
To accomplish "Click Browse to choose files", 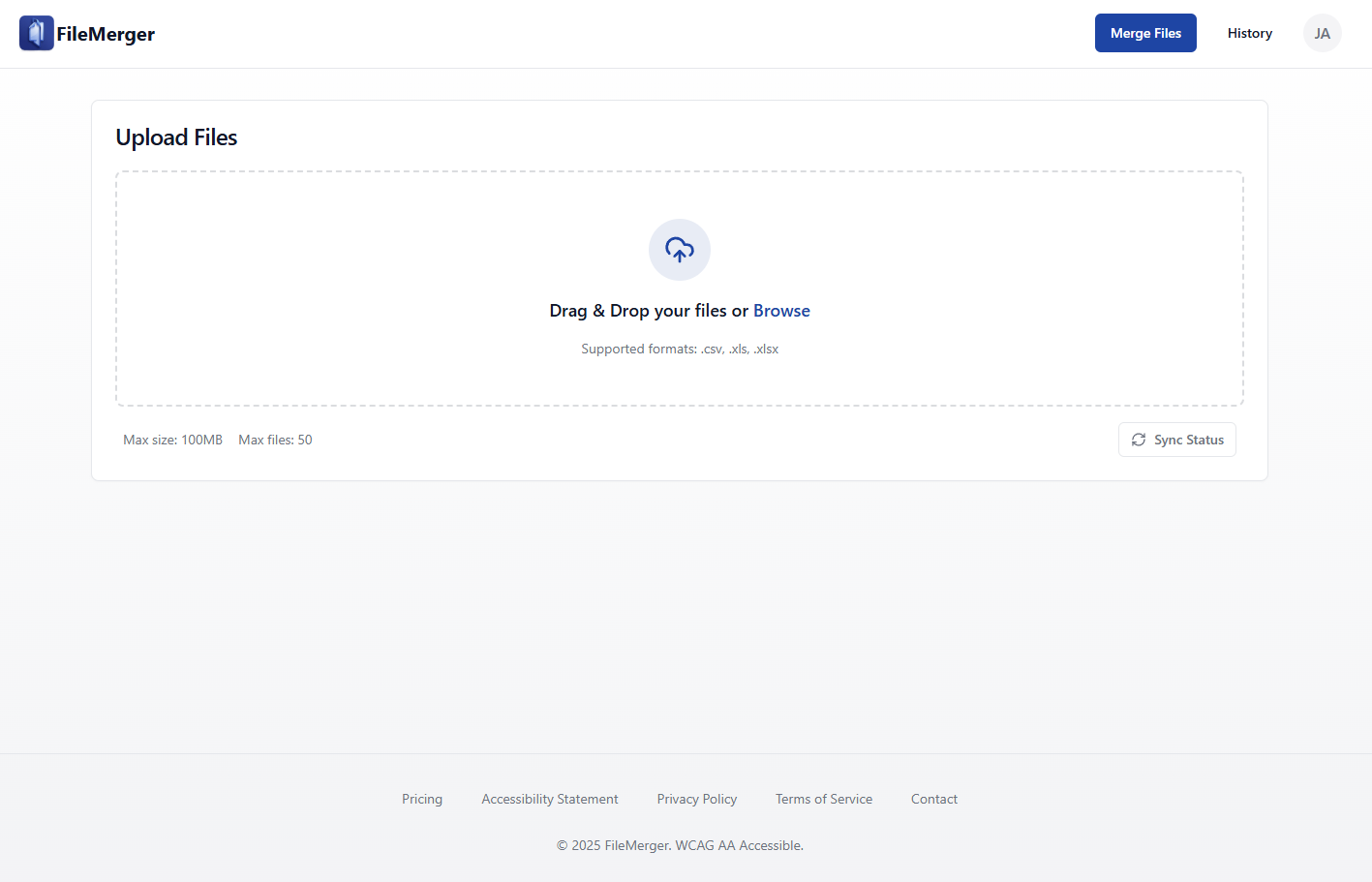I will pos(781,310).
